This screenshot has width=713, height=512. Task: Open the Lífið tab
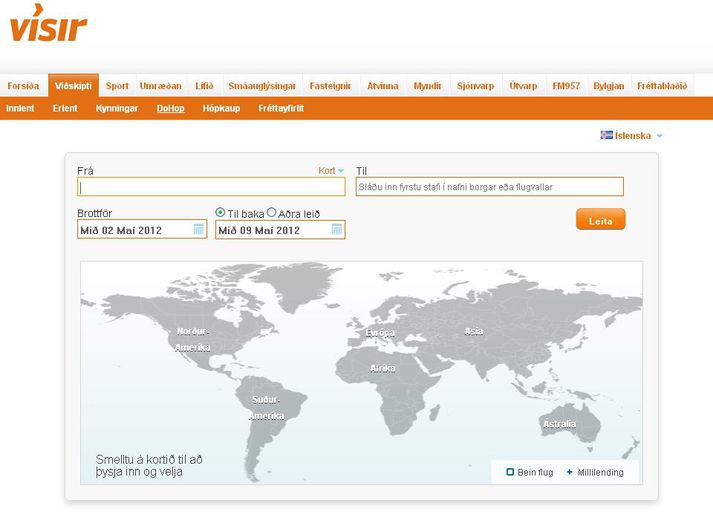click(204, 85)
